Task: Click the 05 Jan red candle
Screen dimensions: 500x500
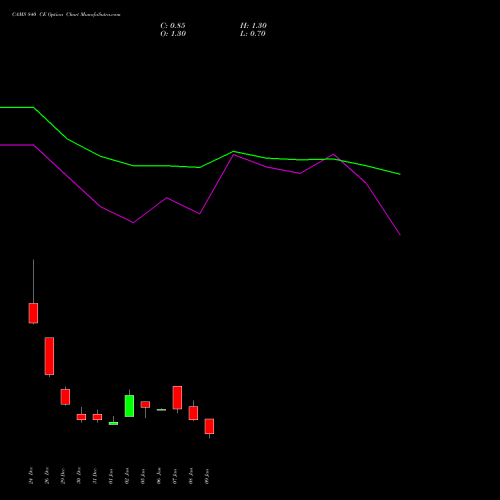Action: coord(145,404)
